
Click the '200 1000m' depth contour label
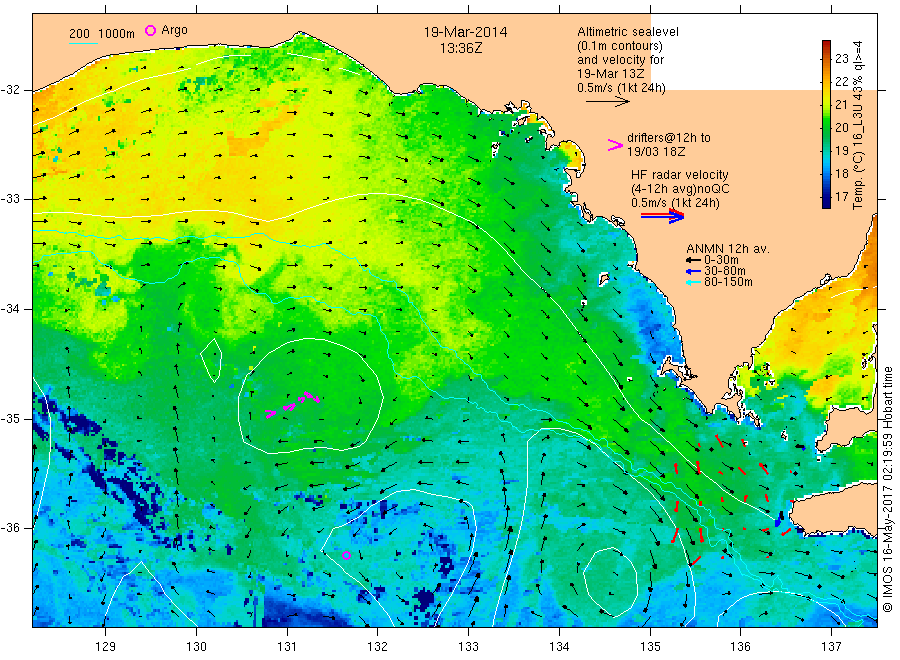point(102,34)
